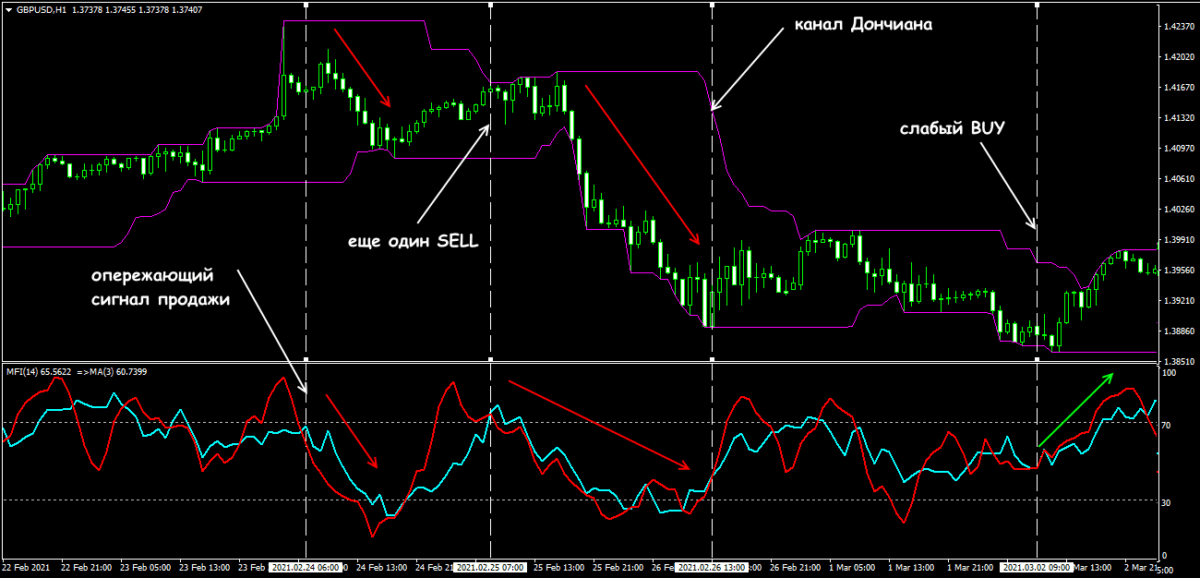The image size is (1200, 578).
Task: Click the 1.40260 price level on the scale
Action: click(1178, 210)
